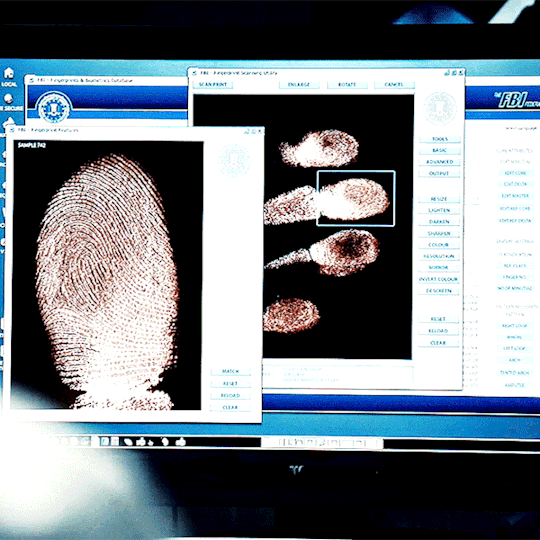Screen dimensions: 540x540
Task: Choose the LEFT LOOP pattern
Action: [515, 349]
